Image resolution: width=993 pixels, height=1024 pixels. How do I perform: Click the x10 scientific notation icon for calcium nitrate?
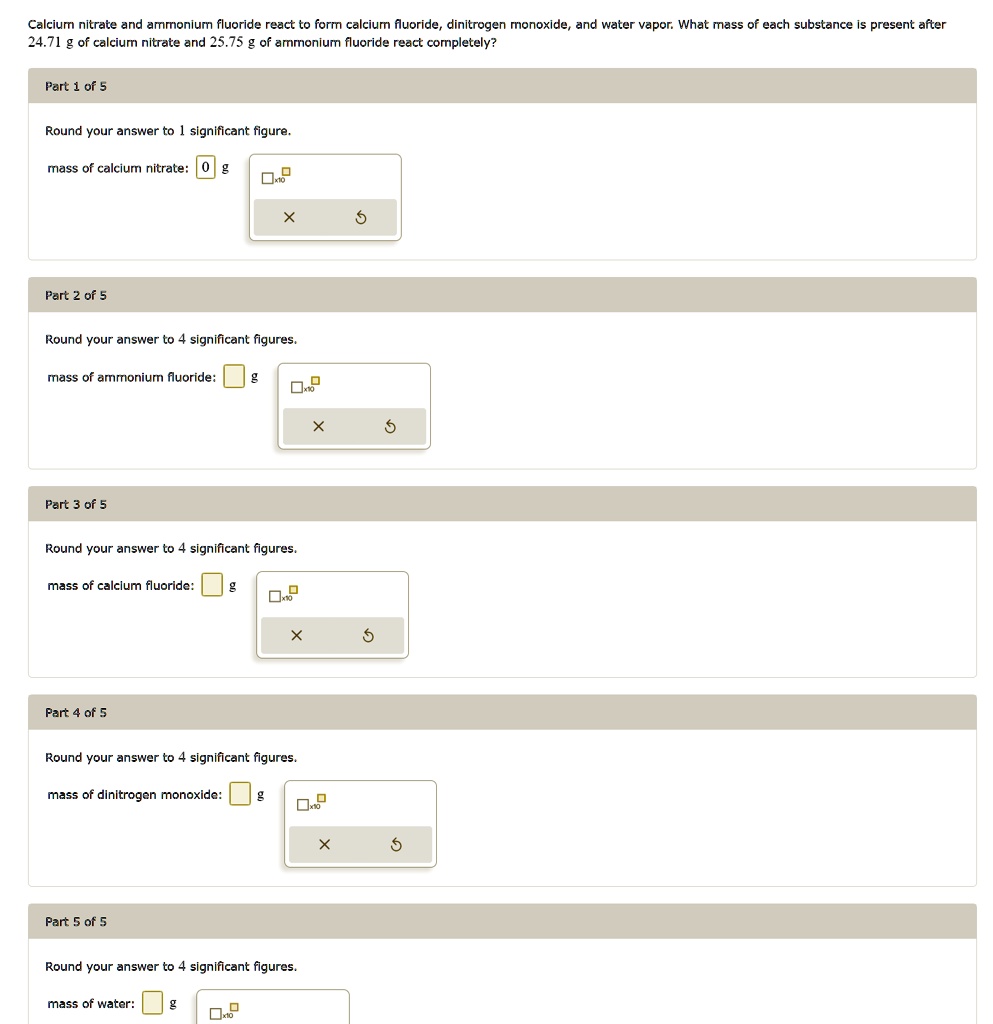(275, 177)
